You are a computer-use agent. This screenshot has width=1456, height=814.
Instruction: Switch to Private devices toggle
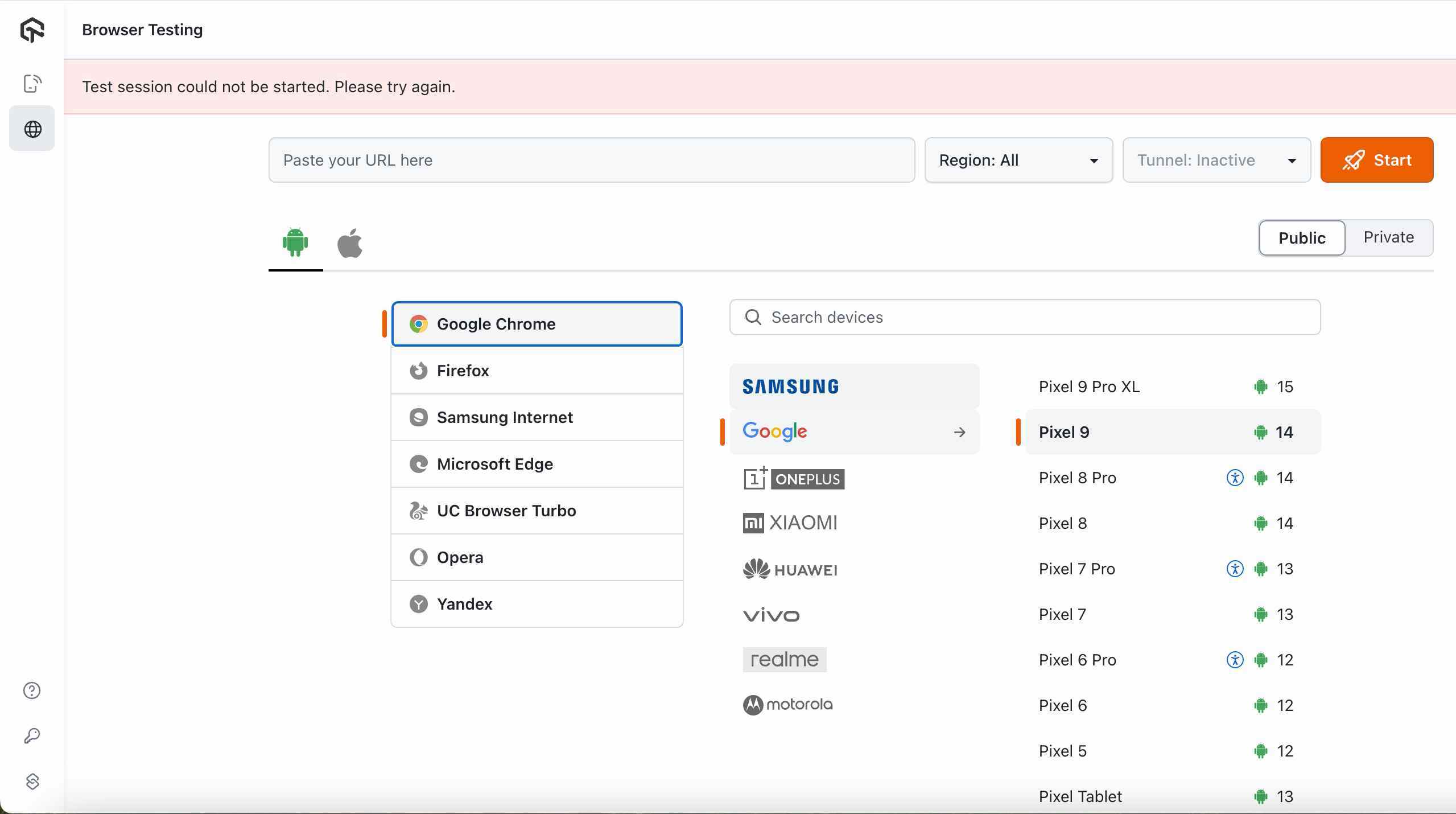point(1388,237)
